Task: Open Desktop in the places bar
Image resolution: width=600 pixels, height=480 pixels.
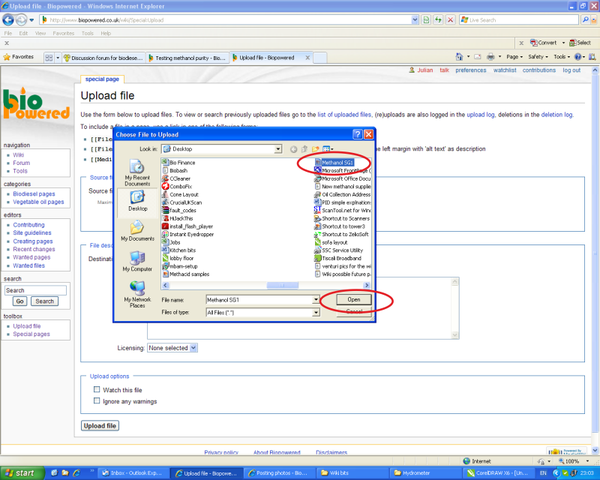Action: pos(135,202)
